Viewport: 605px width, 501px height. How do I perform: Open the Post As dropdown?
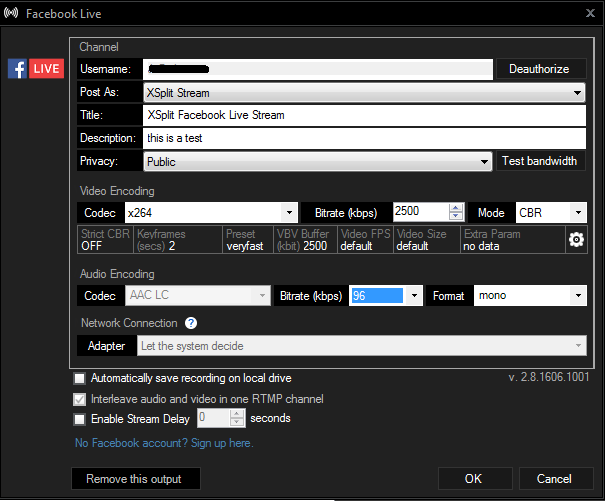[364, 93]
